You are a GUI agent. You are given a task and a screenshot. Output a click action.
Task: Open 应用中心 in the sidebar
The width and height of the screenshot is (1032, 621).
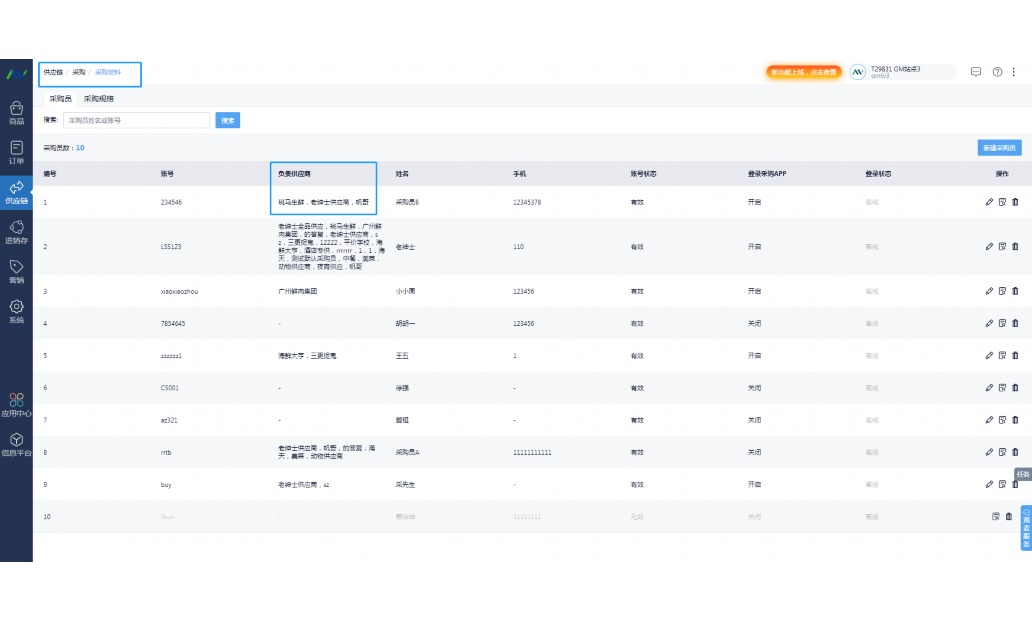16,404
